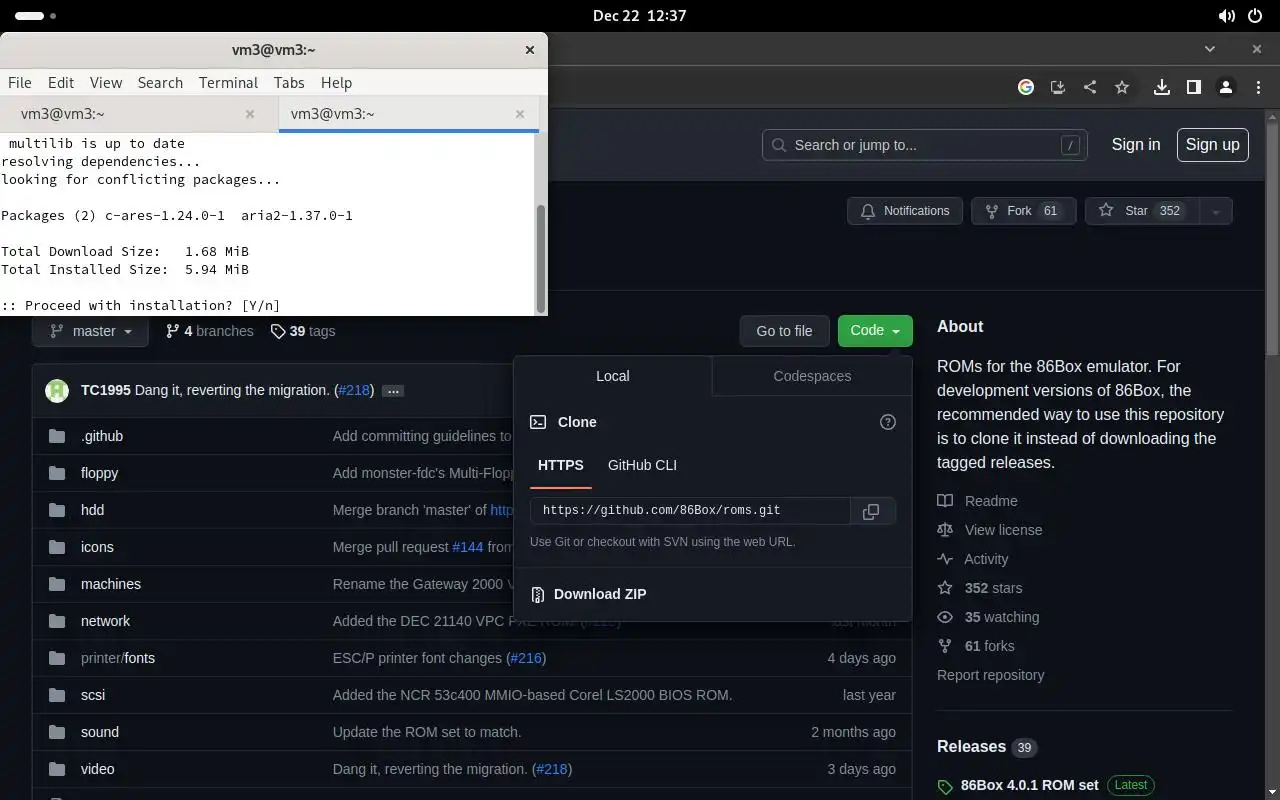Open the date and time in top bar
This screenshot has width=1280, height=800.
click(x=640, y=16)
